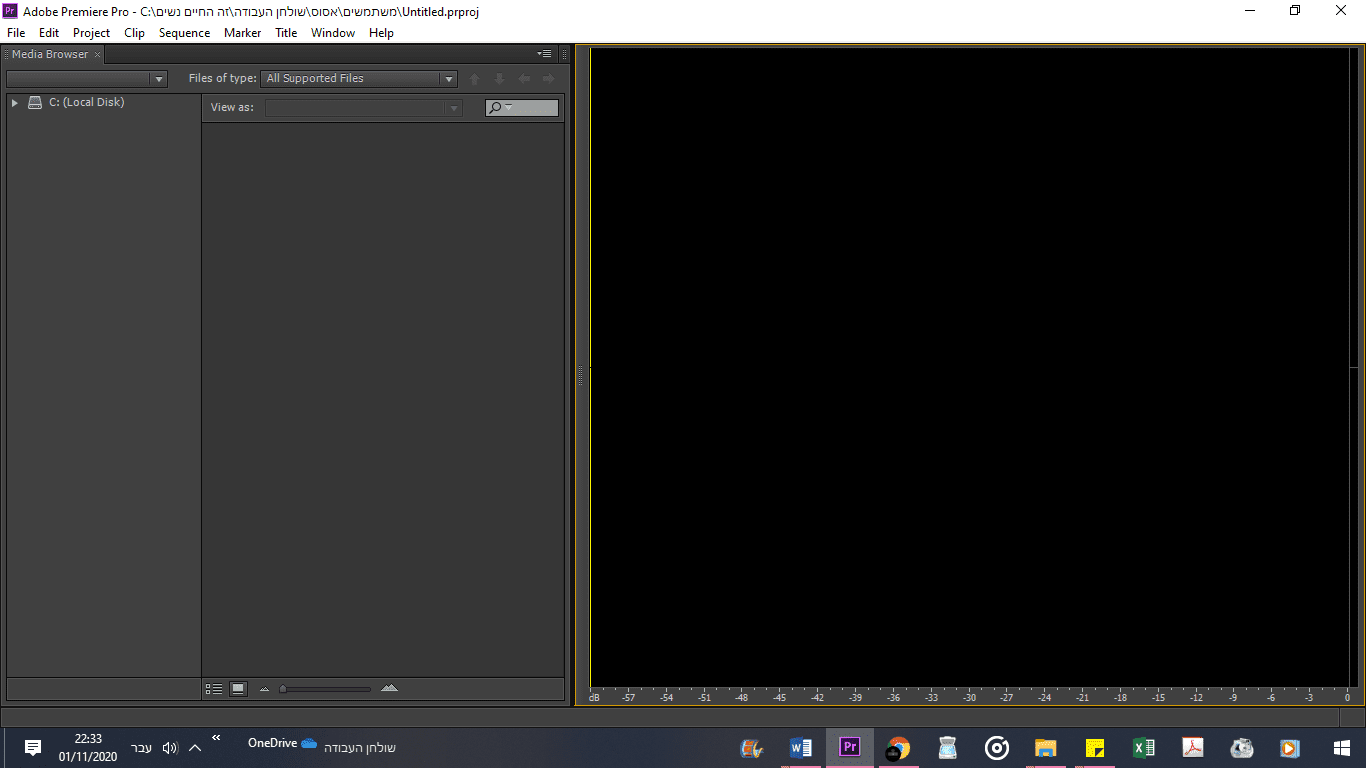The width and height of the screenshot is (1366, 768).
Task: Open Windows Media Player from the taskbar
Action: 1290,748
